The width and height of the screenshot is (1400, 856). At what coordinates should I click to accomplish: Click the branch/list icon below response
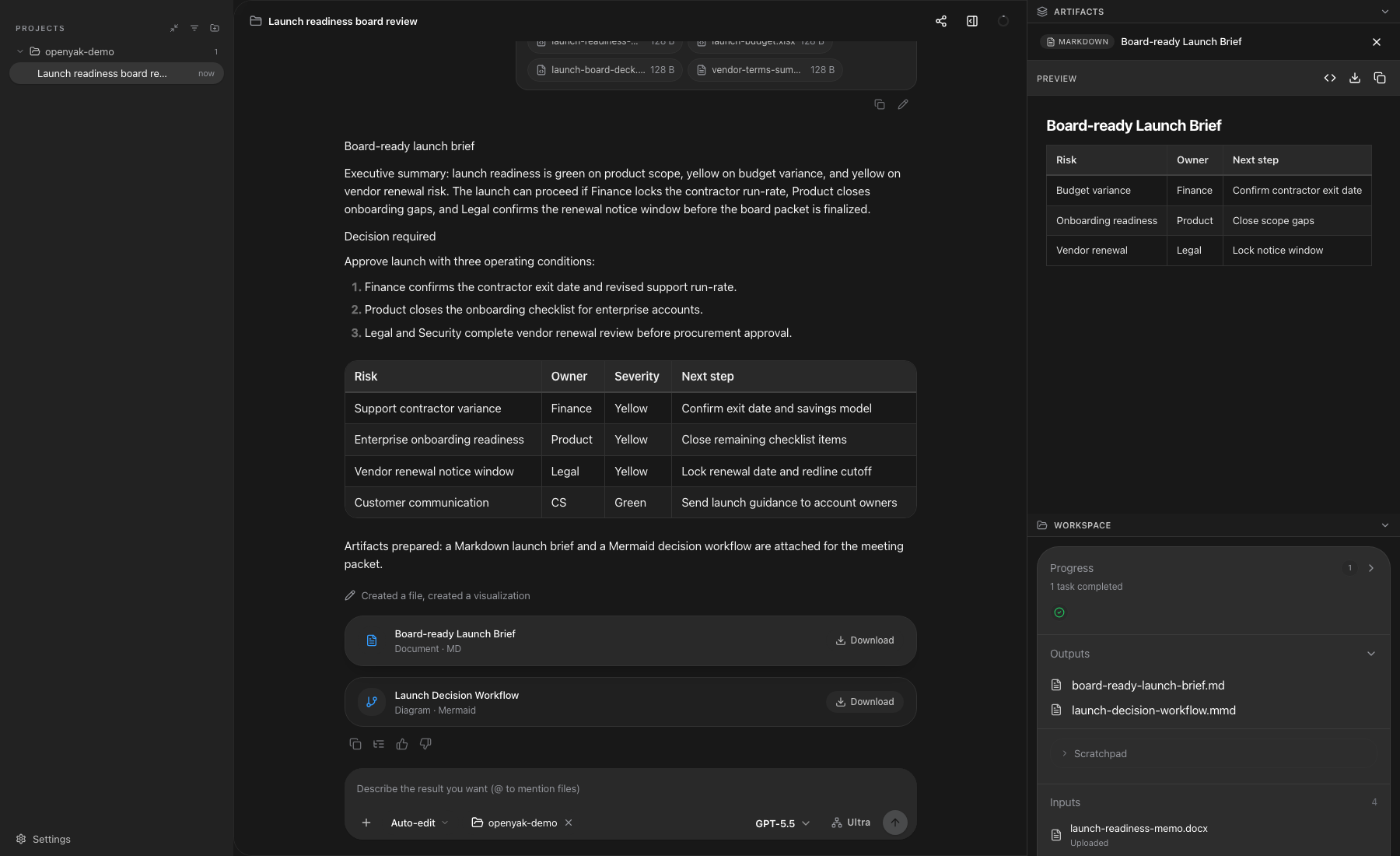pos(379,744)
